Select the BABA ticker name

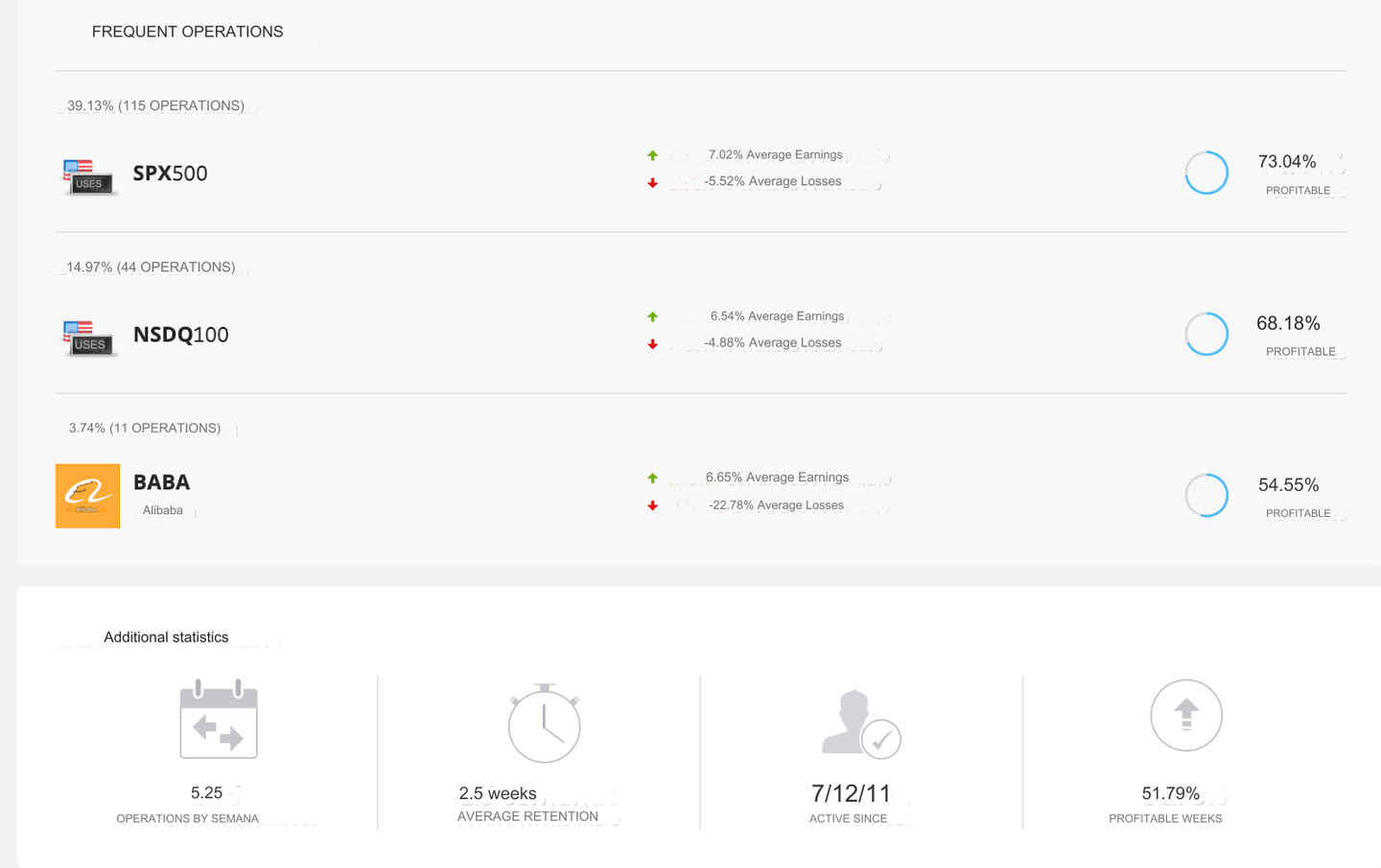[x=161, y=482]
